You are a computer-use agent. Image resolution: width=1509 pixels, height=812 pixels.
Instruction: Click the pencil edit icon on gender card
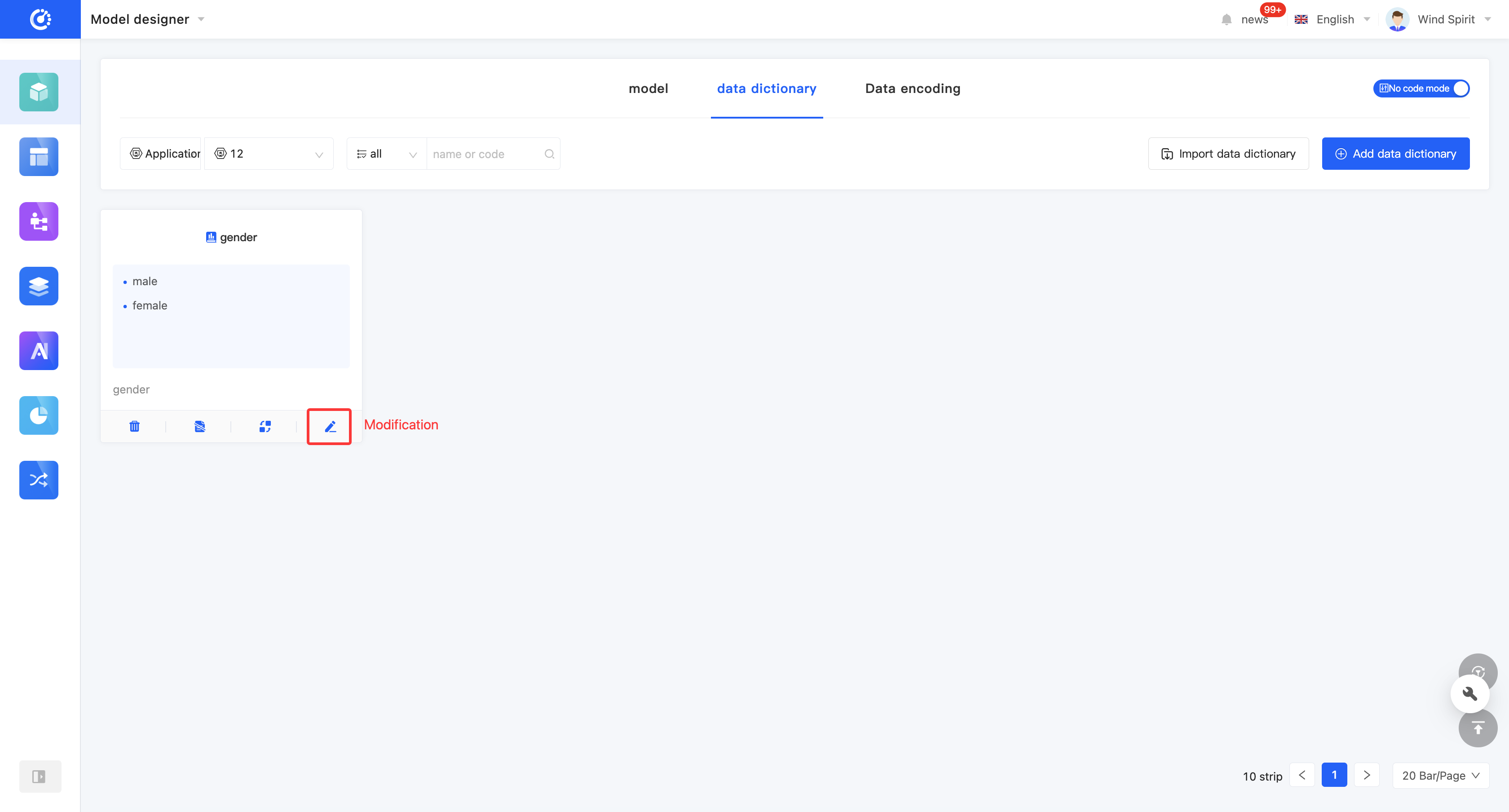coord(330,427)
